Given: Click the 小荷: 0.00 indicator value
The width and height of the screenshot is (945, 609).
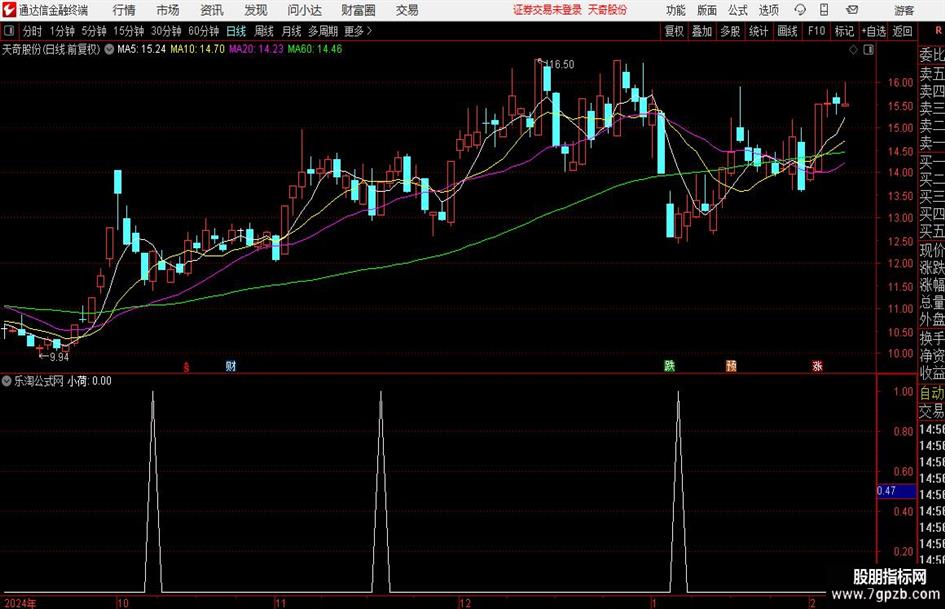Looking at the screenshot, I should coord(89,381).
